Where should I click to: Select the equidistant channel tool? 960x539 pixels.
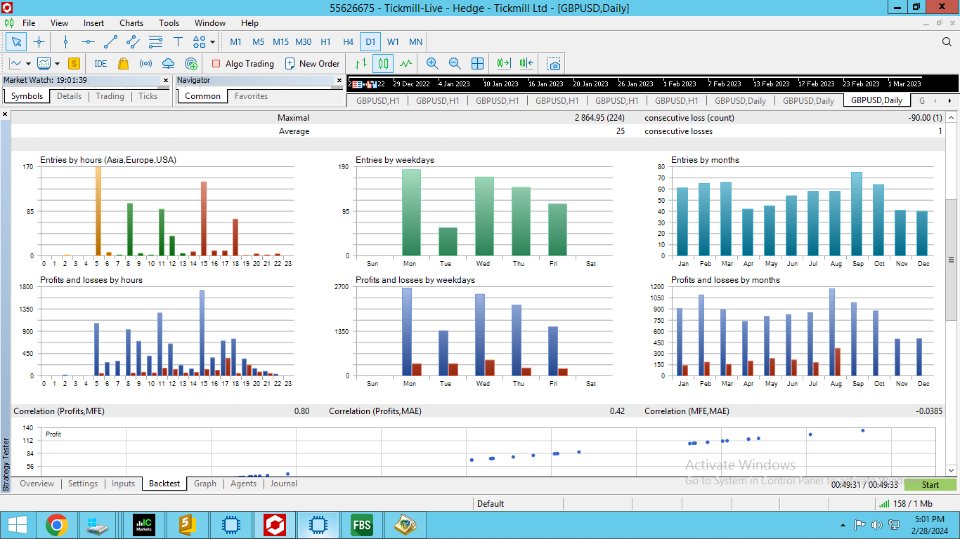[x=133, y=42]
